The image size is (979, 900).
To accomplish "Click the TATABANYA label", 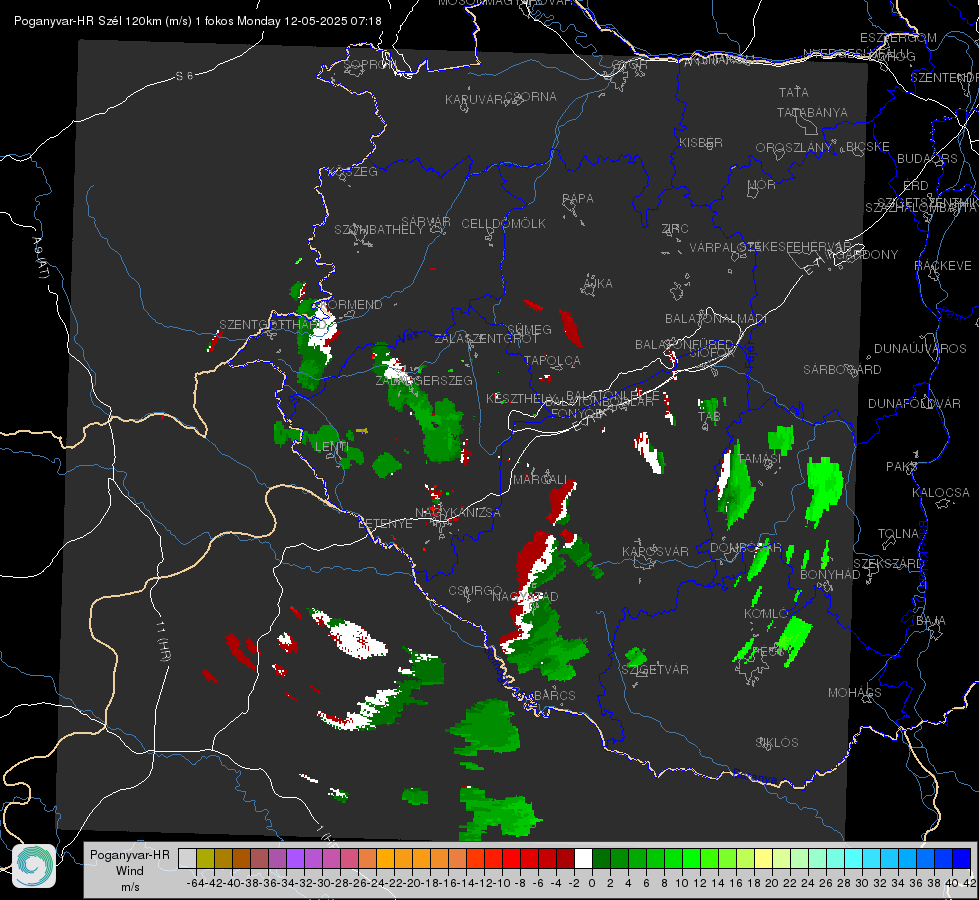I will [x=812, y=112].
